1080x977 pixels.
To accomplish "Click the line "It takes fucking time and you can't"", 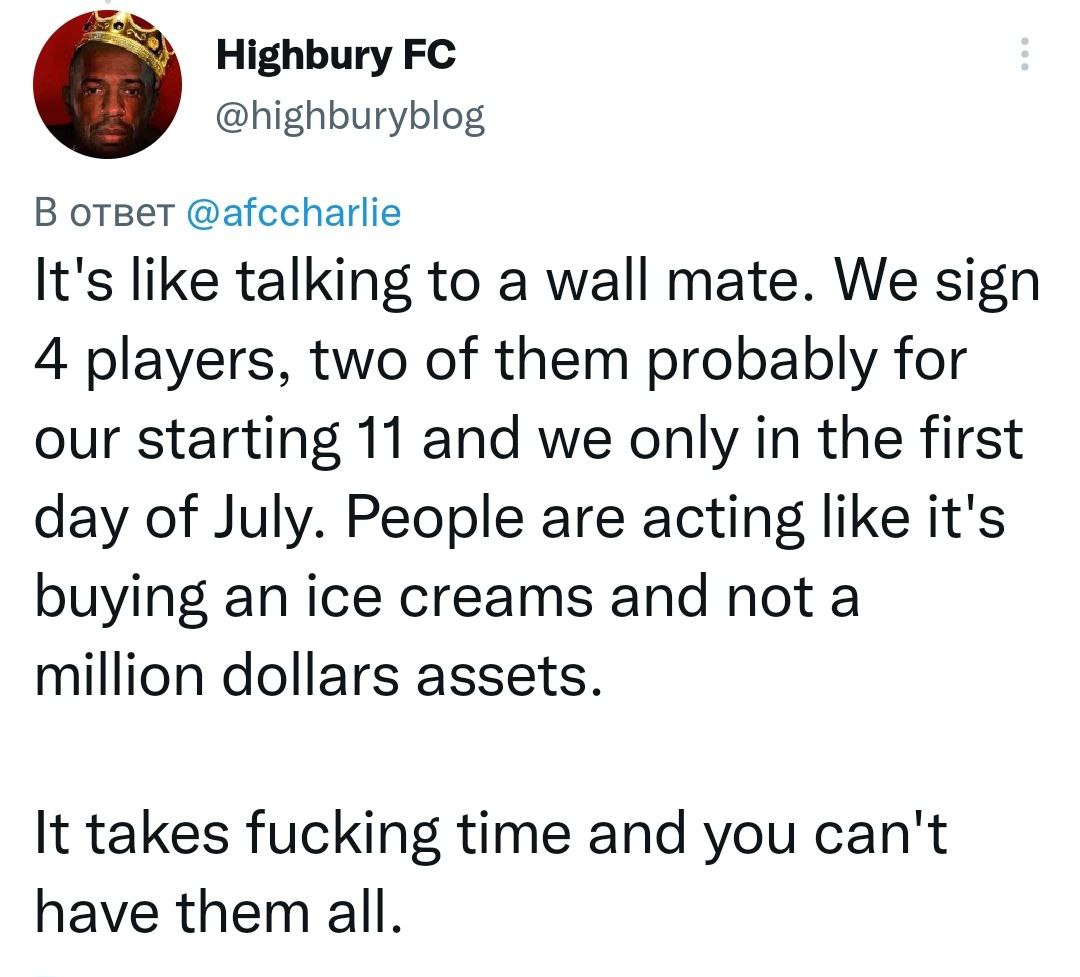I will pos(490,834).
